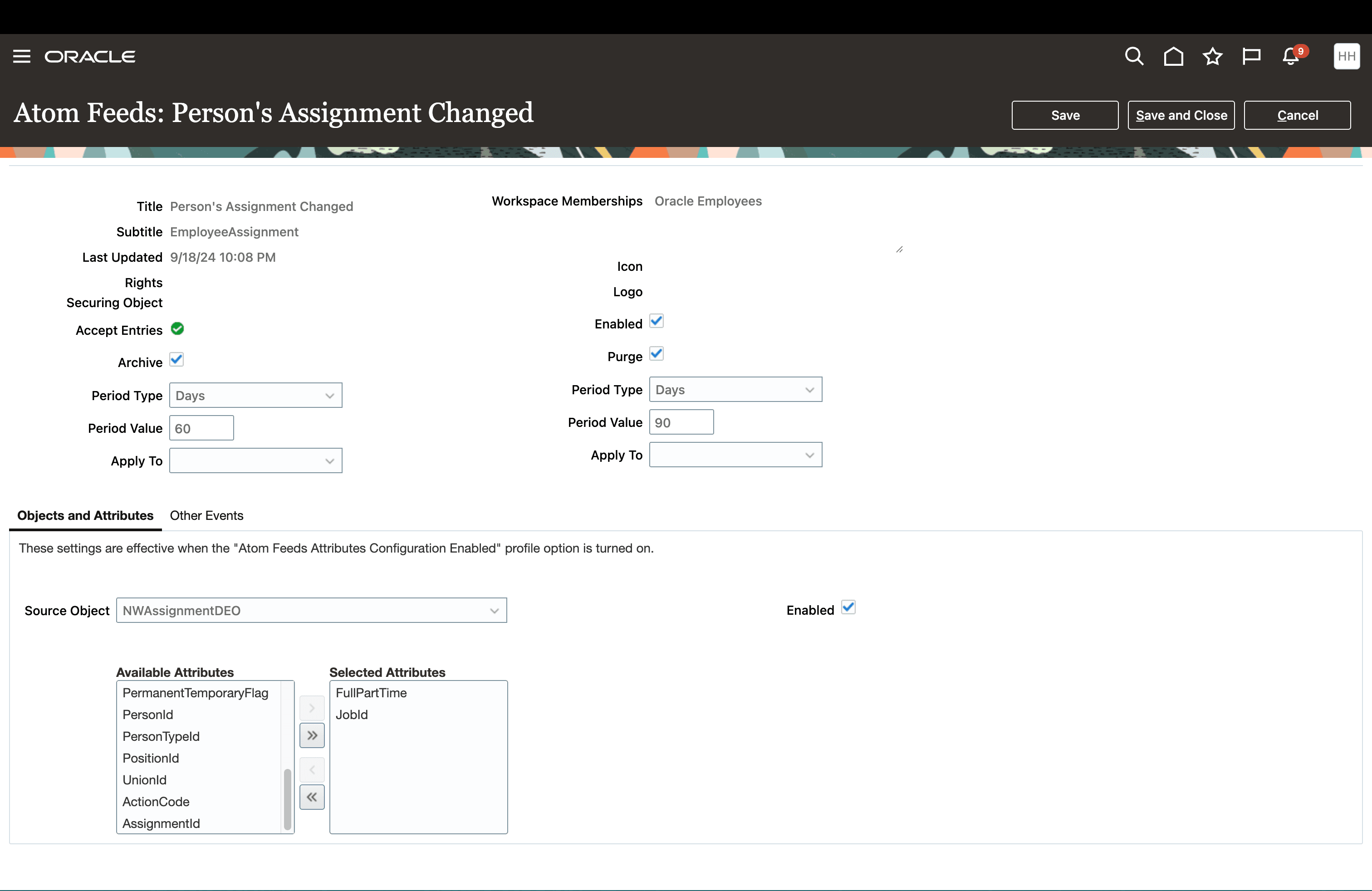Open the navigation hamburger menu
The height and width of the screenshot is (891, 1372).
[21, 55]
